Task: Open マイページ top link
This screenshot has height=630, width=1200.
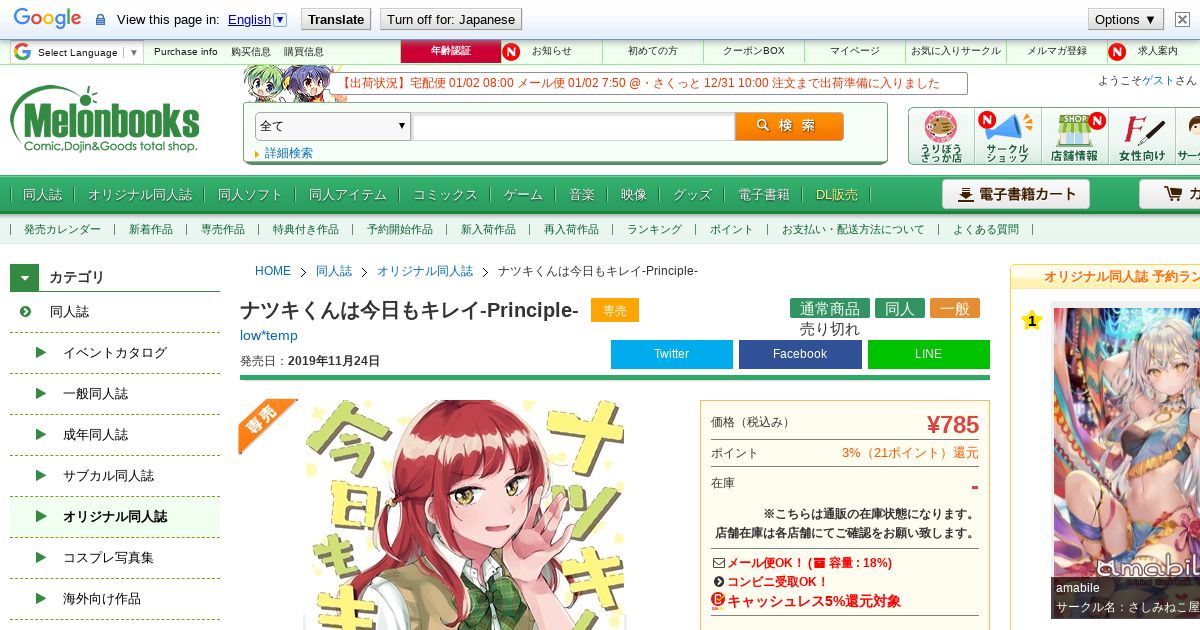Action: tap(855, 51)
